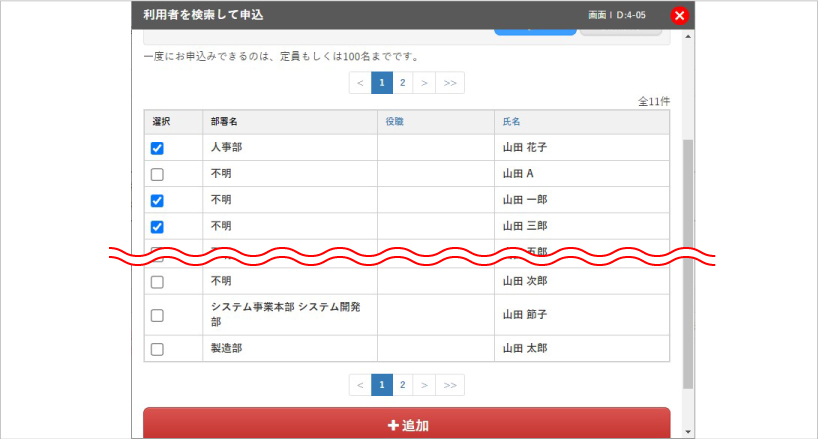Check the 山田 節子 row checkbox

(x=157, y=315)
